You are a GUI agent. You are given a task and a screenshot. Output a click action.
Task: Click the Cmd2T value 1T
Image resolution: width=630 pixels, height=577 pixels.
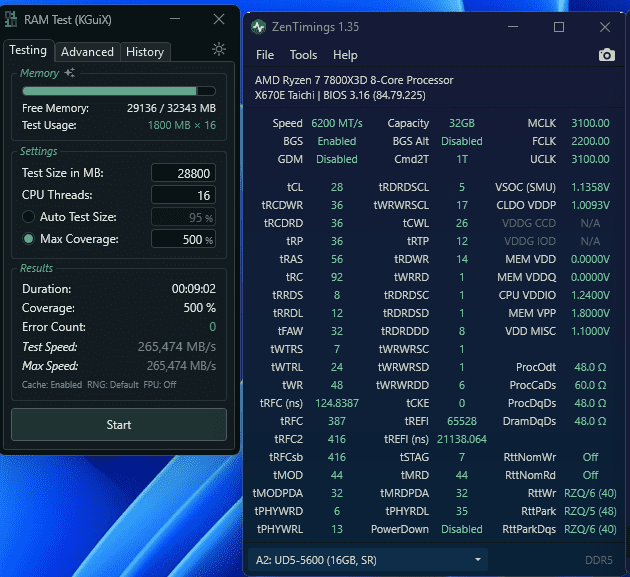[462, 159]
